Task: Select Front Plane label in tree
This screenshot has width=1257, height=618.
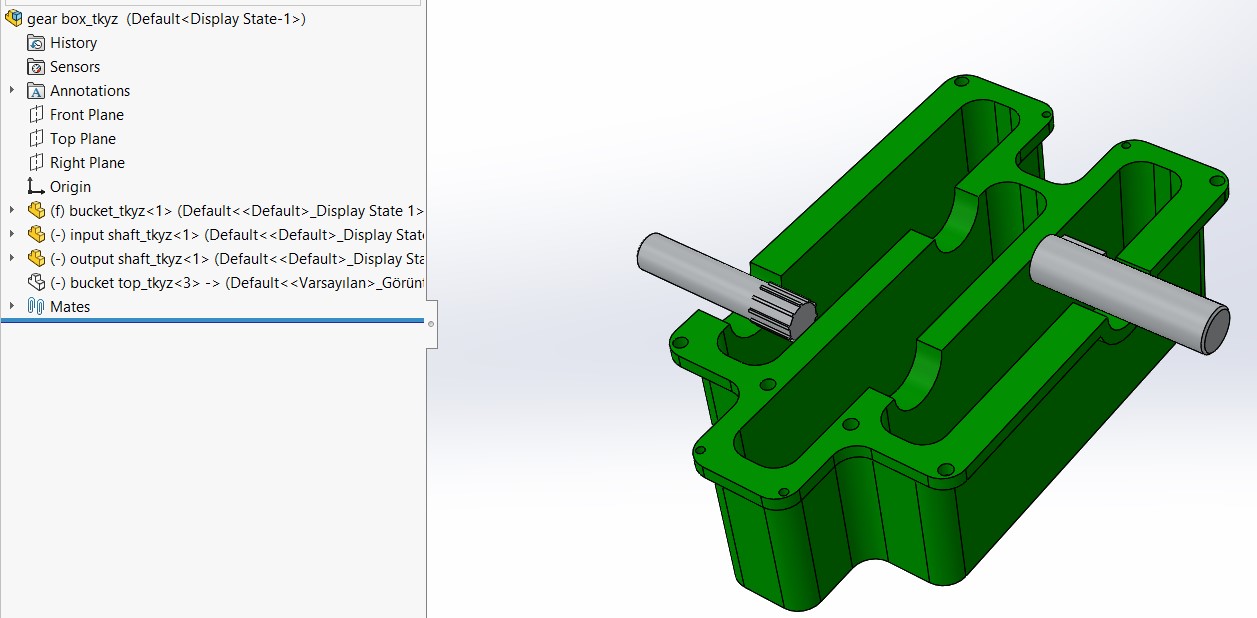Action: point(87,115)
